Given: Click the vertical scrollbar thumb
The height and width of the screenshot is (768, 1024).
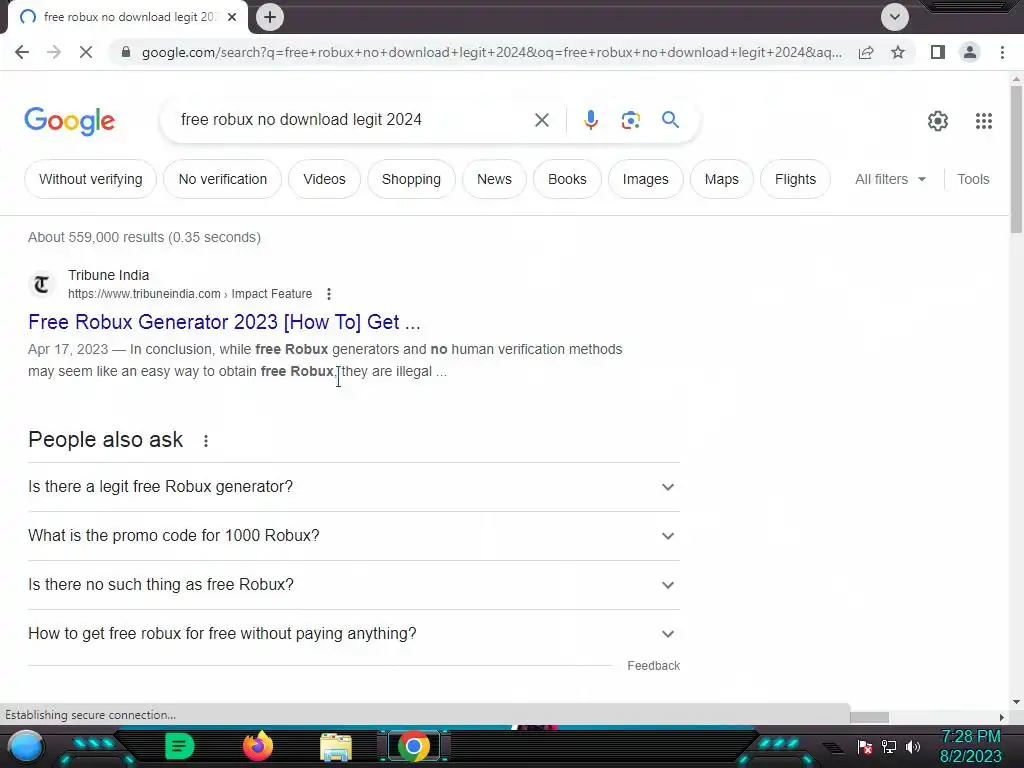Looking at the screenshot, I should click(1016, 159).
